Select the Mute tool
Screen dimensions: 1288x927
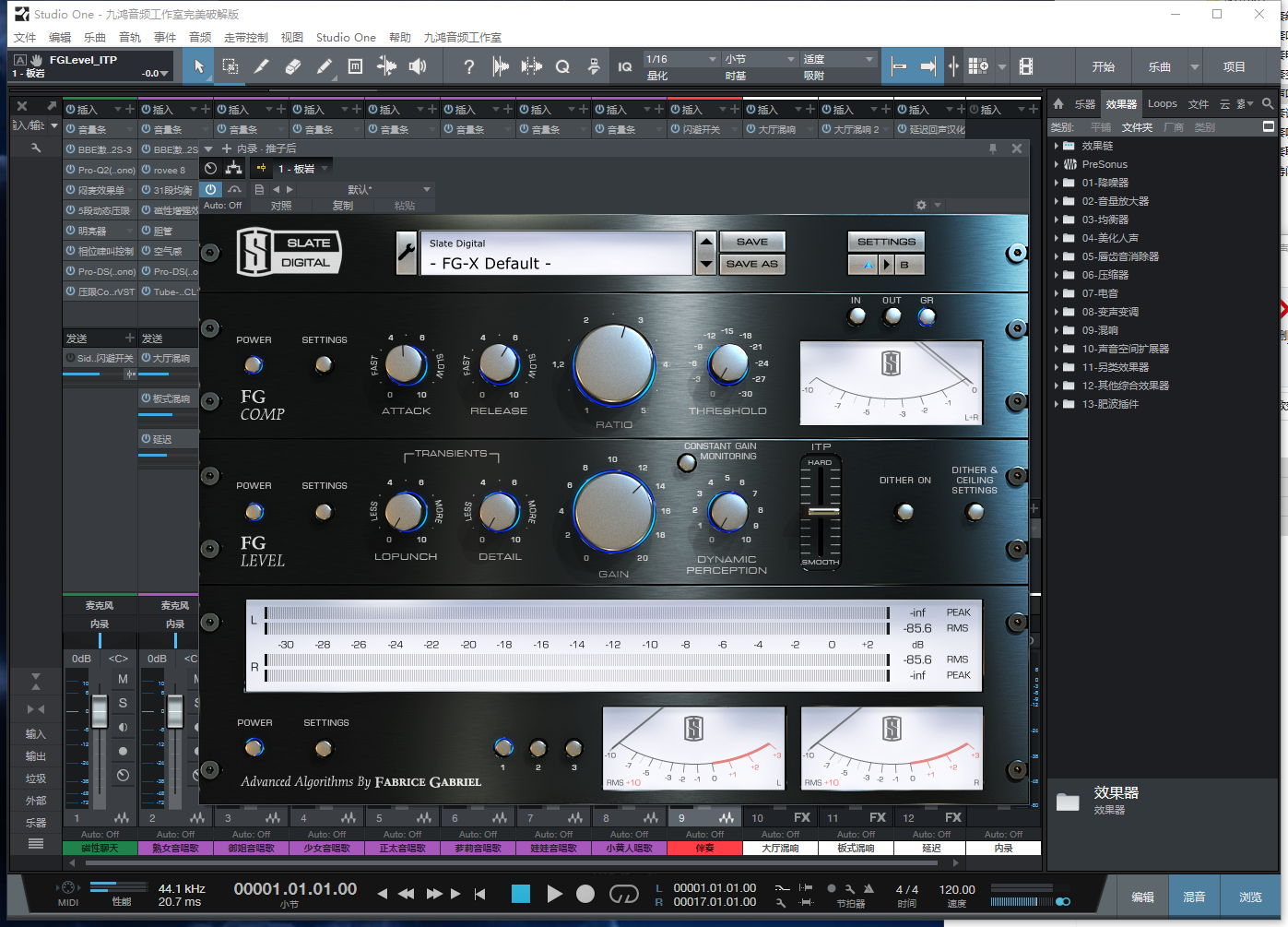tap(356, 66)
